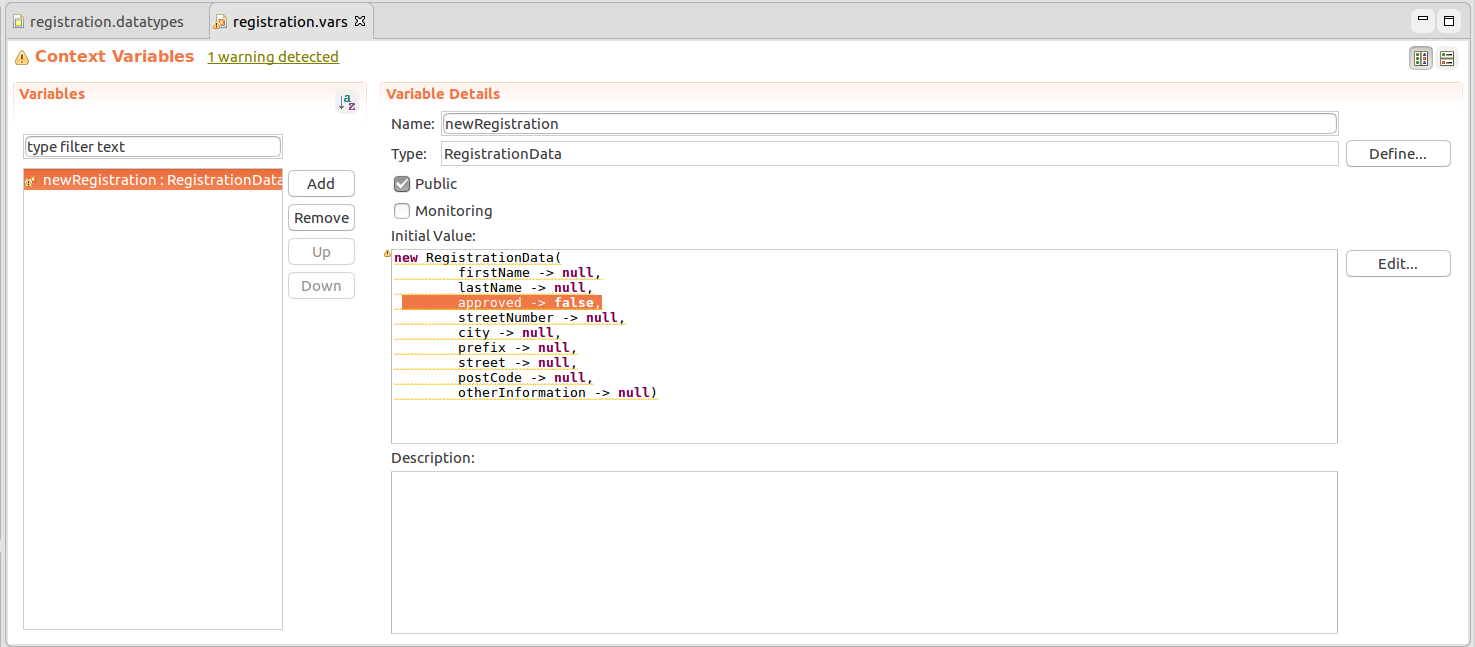This screenshot has height=647, width=1475.
Task: Click the 'Description:' label
Action: (x=433, y=458)
